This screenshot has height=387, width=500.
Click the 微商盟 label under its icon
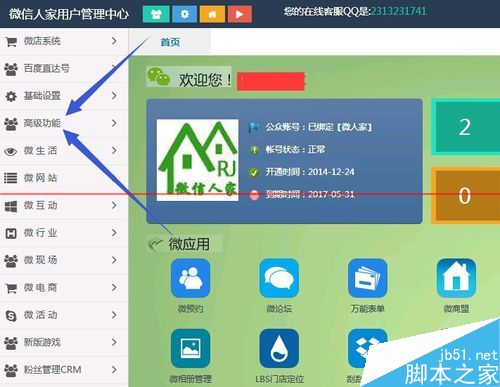point(456,309)
